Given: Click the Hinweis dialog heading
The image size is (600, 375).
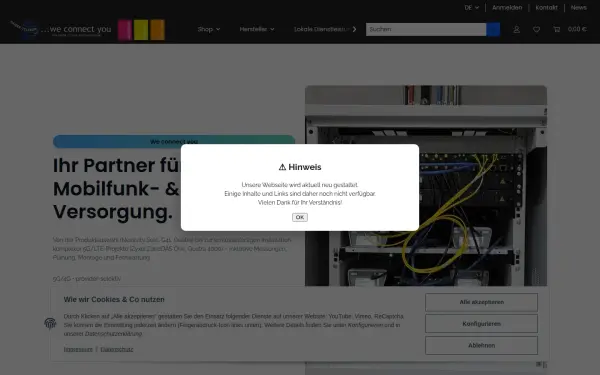Looking at the screenshot, I should click(x=300, y=167).
